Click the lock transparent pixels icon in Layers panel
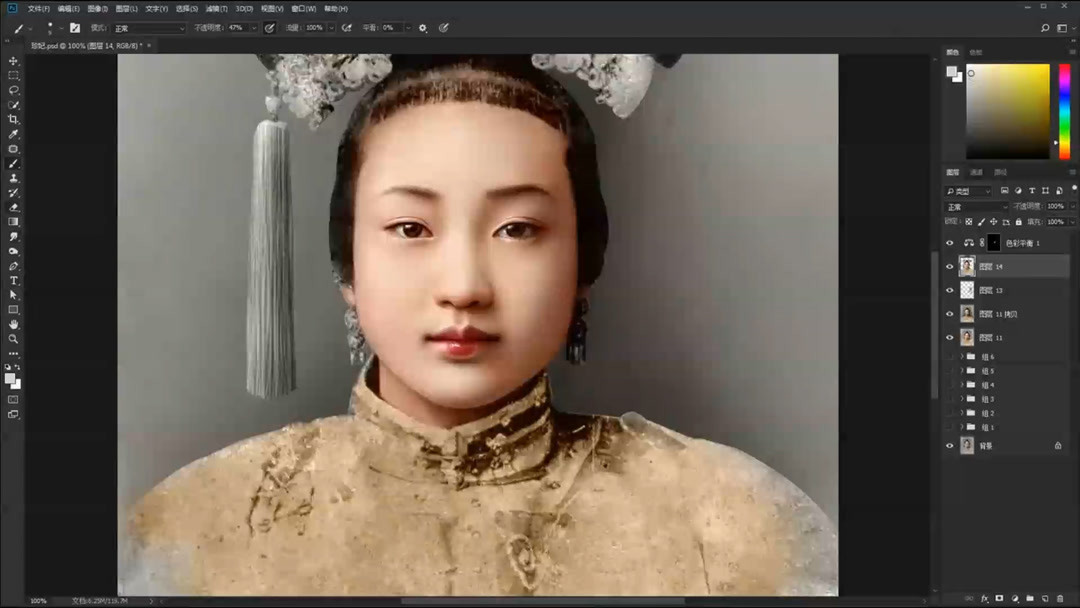Screen dimensions: 1080x608 point(969,222)
